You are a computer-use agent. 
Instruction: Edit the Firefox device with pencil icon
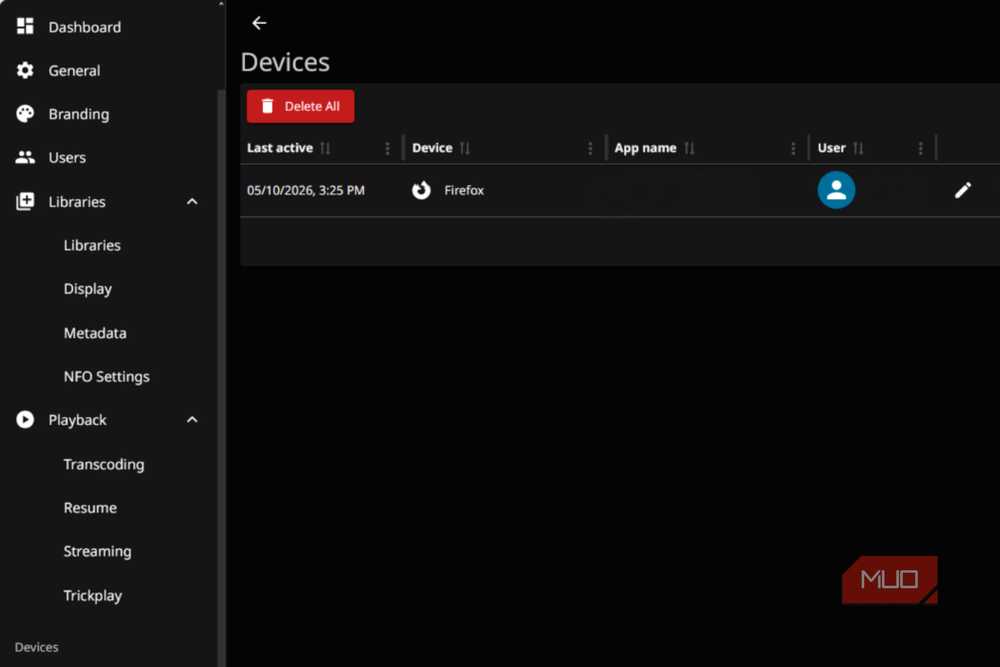[x=962, y=190]
